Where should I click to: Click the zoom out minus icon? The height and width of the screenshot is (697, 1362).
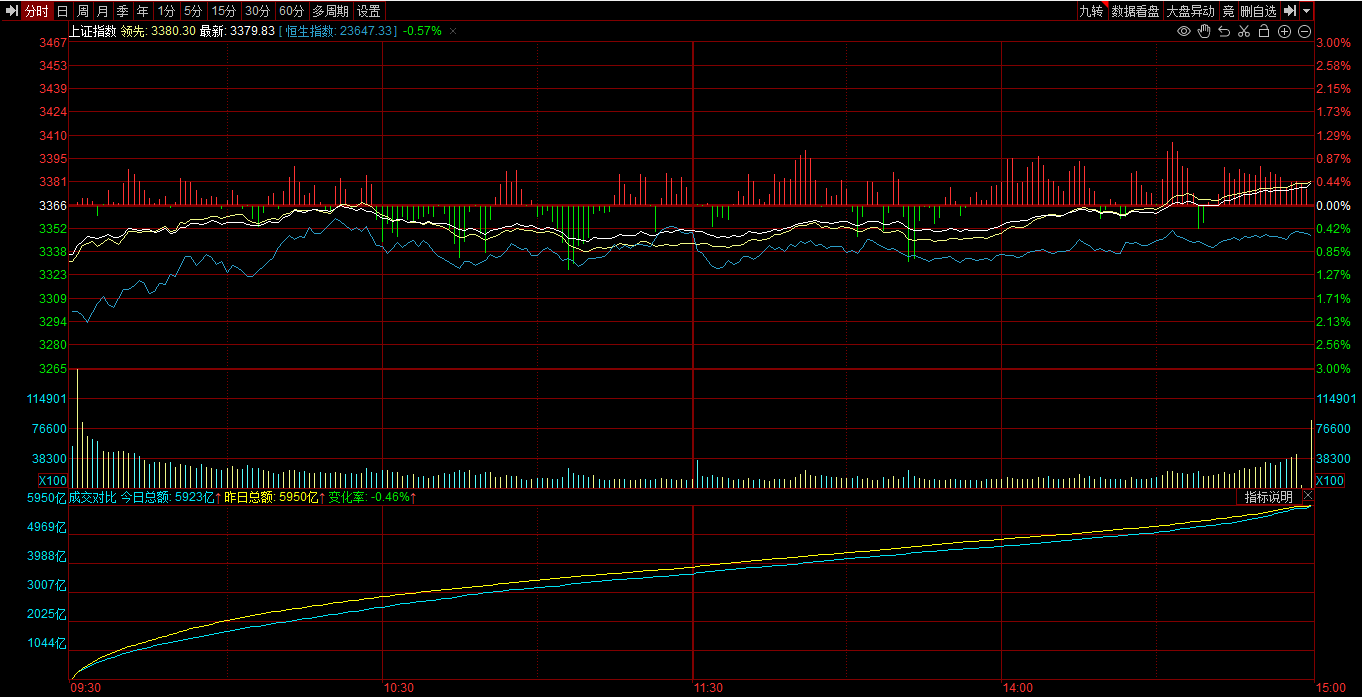pyautogui.click(x=1304, y=32)
